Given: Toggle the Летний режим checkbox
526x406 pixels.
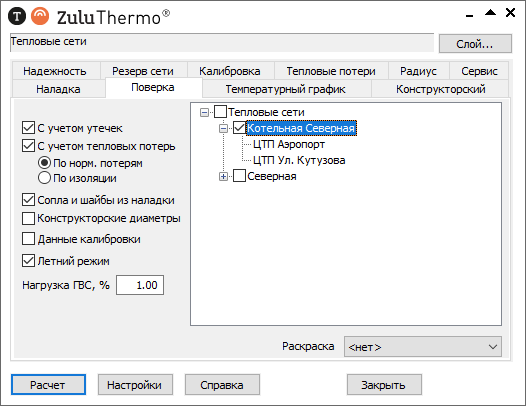Looking at the screenshot, I should [29, 261].
